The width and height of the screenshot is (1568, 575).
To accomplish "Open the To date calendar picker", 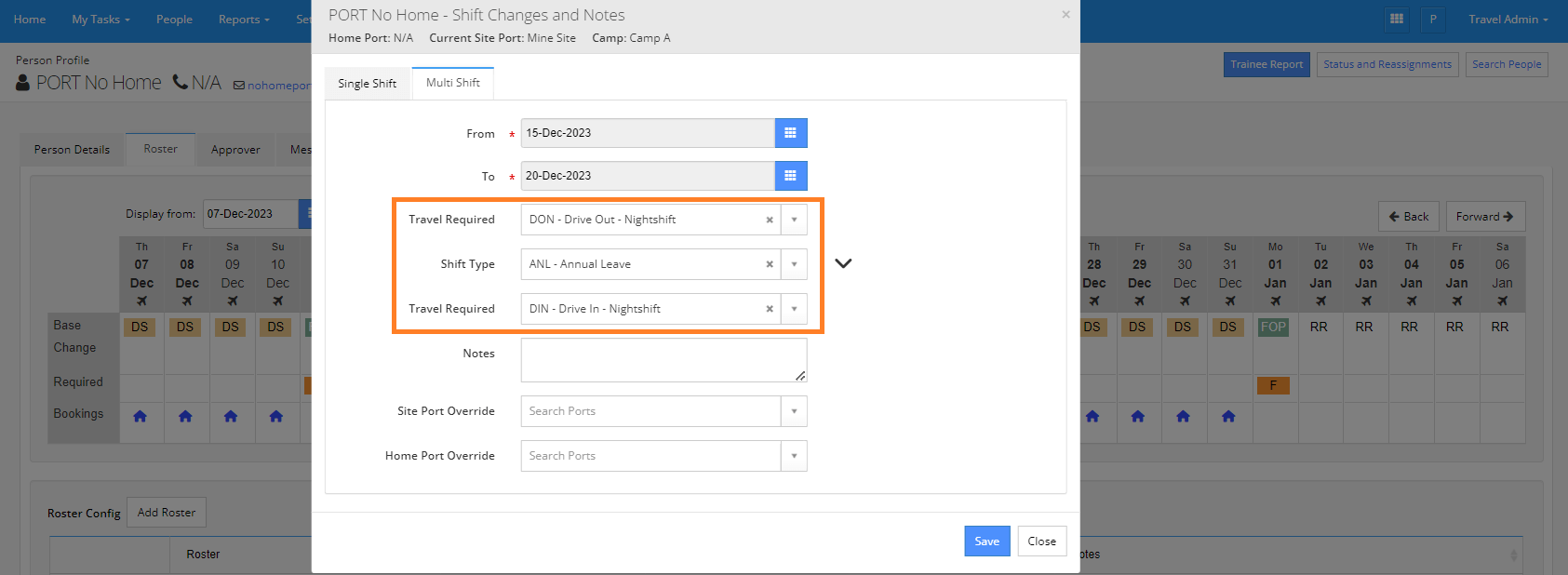I will tap(790, 176).
